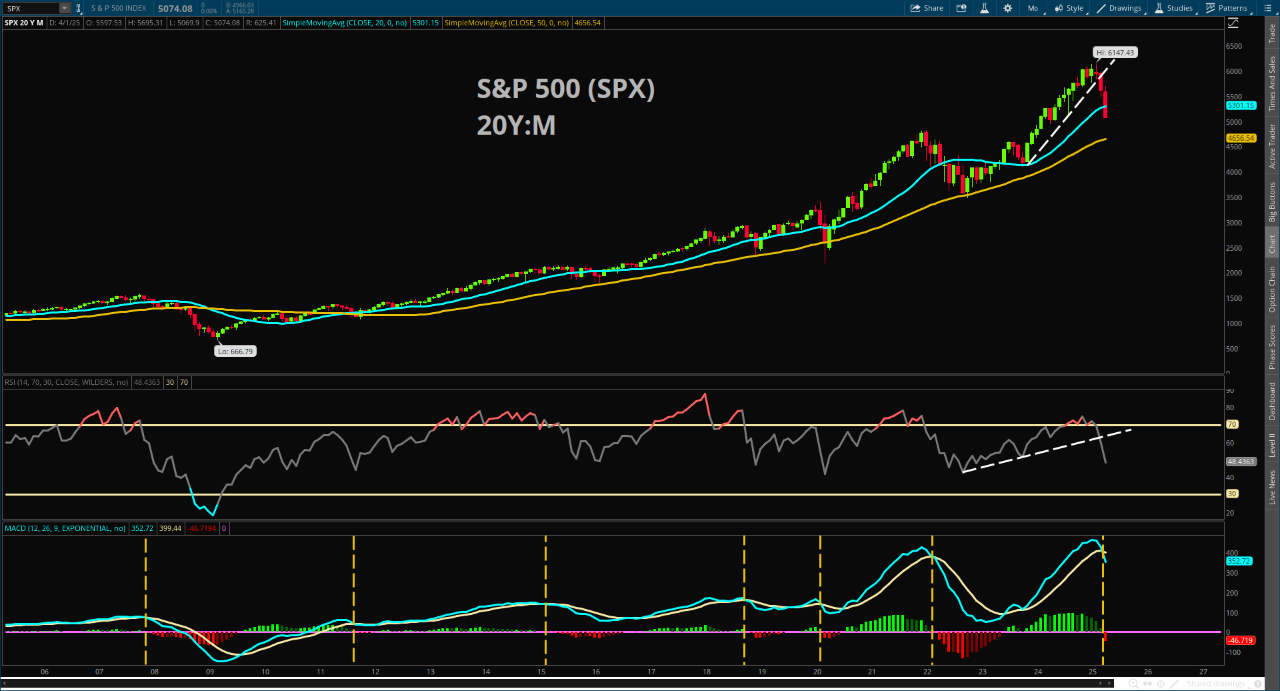This screenshot has width=1280, height=691.
Task: Open the Studies menu
Action: (1175, 8)
